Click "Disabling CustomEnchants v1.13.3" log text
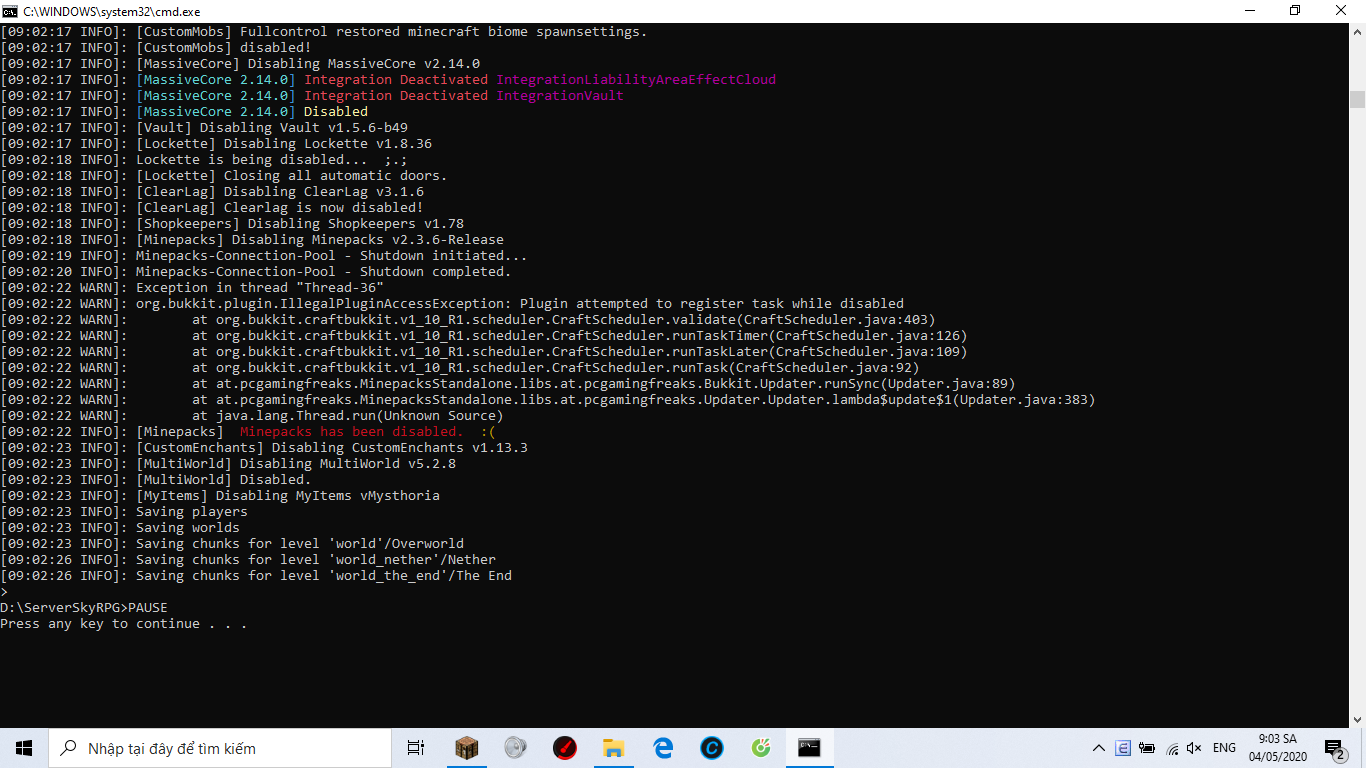This screenshot has width=1366, height=768. pyautogui.click(x=400, y=448)
